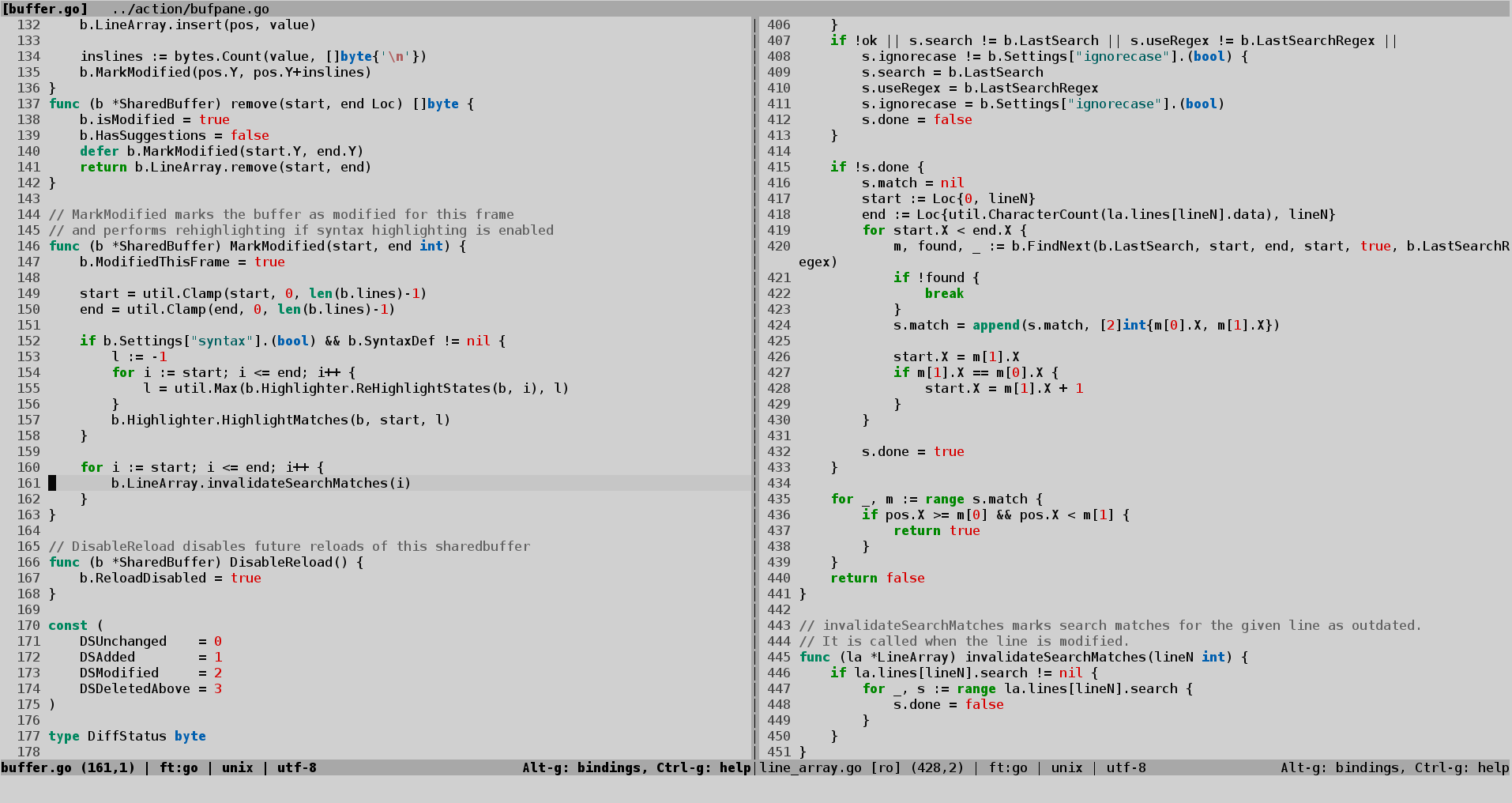The width and height of the screenshot is (1512, 803).
Task: Click line number 445 in right pane
Action: (778, 657)
